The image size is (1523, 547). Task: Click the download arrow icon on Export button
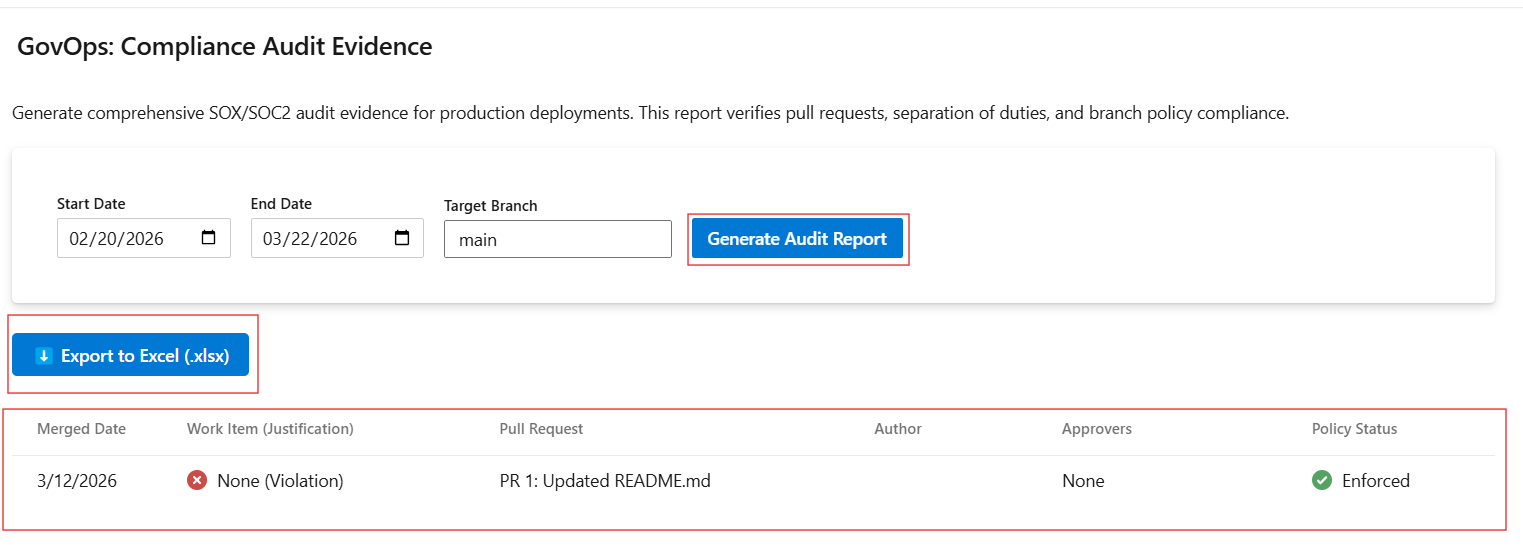coord(43,356)
